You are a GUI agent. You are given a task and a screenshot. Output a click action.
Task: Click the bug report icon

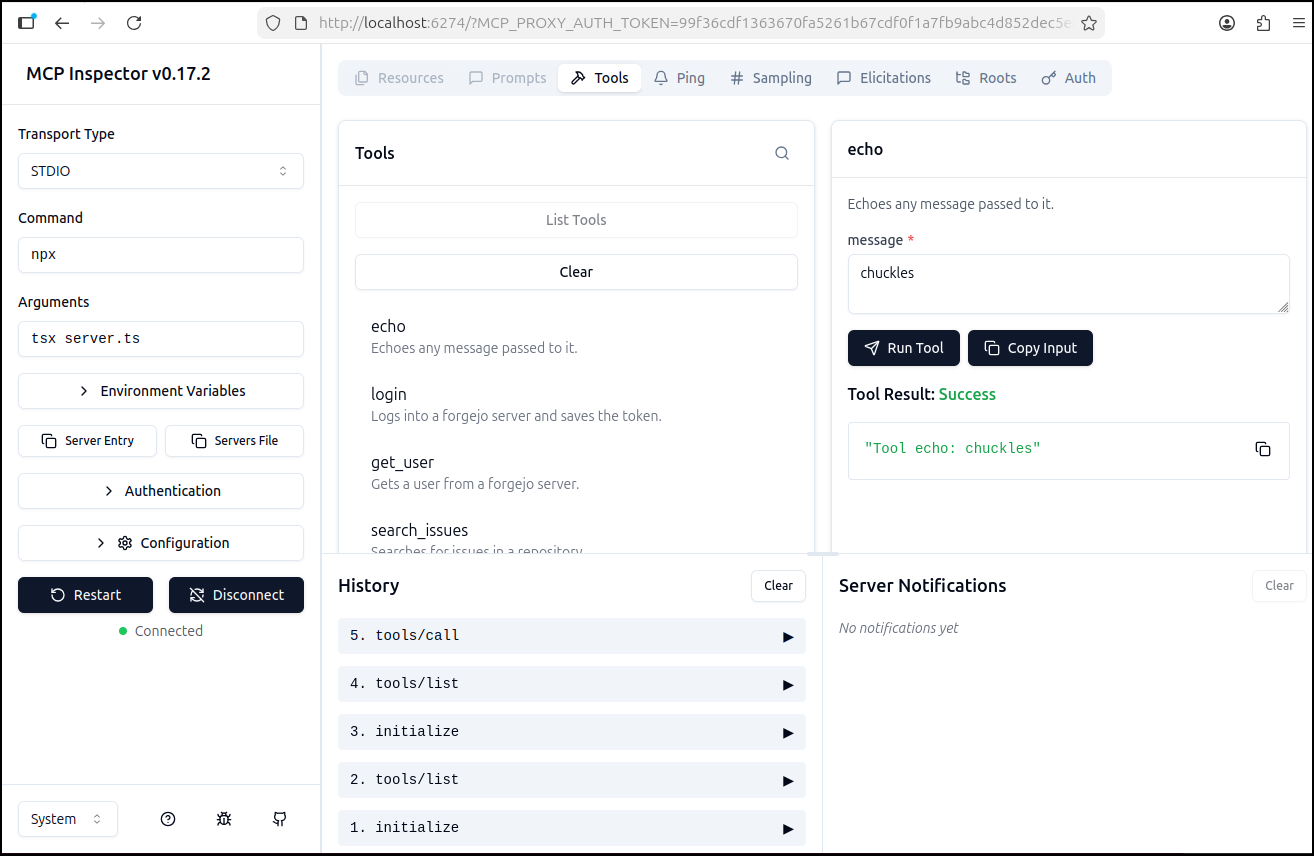coord(224,819)
